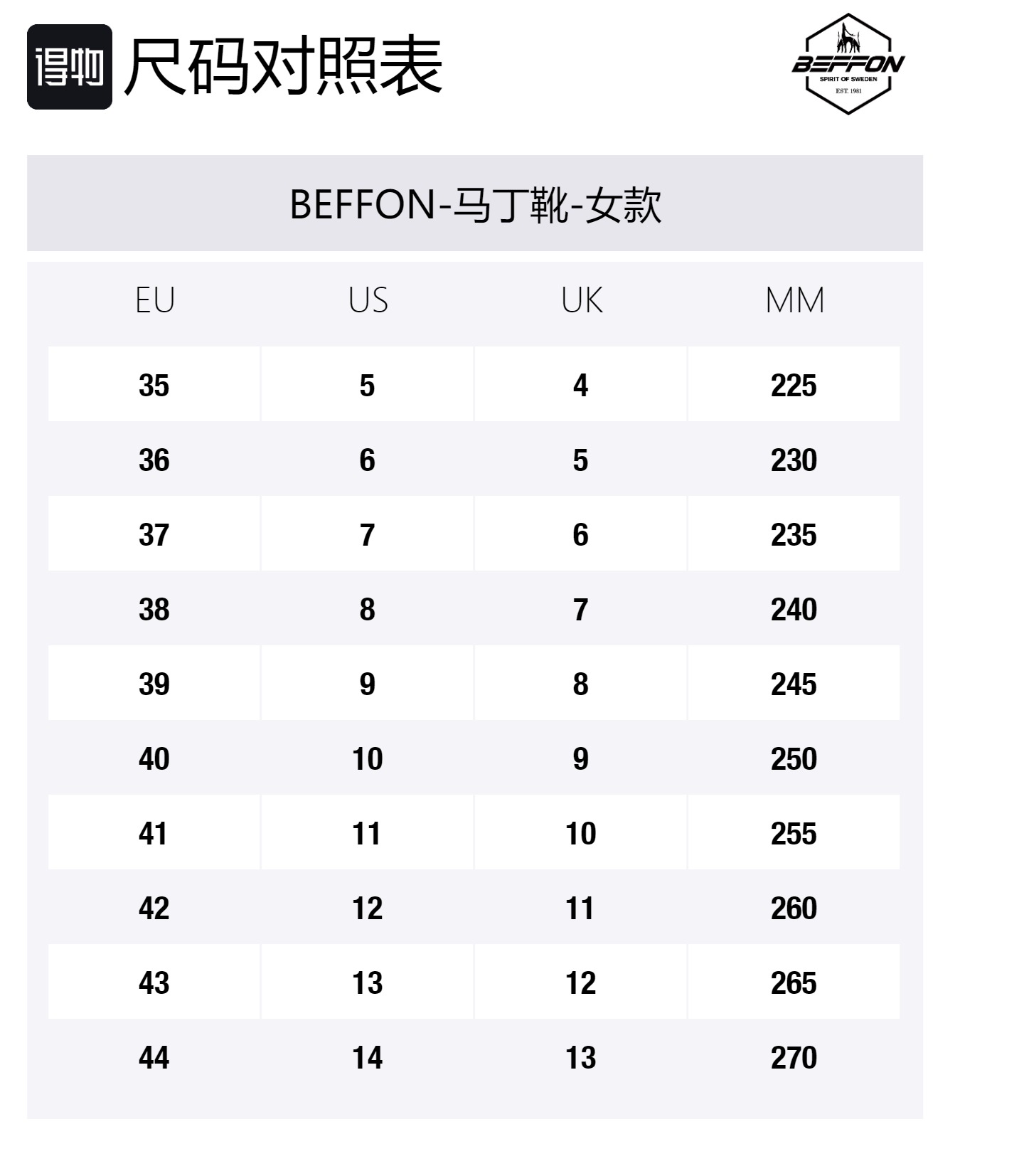Click the UK column header
This screenshot has width=1024, height=1176.
(581, 300)
